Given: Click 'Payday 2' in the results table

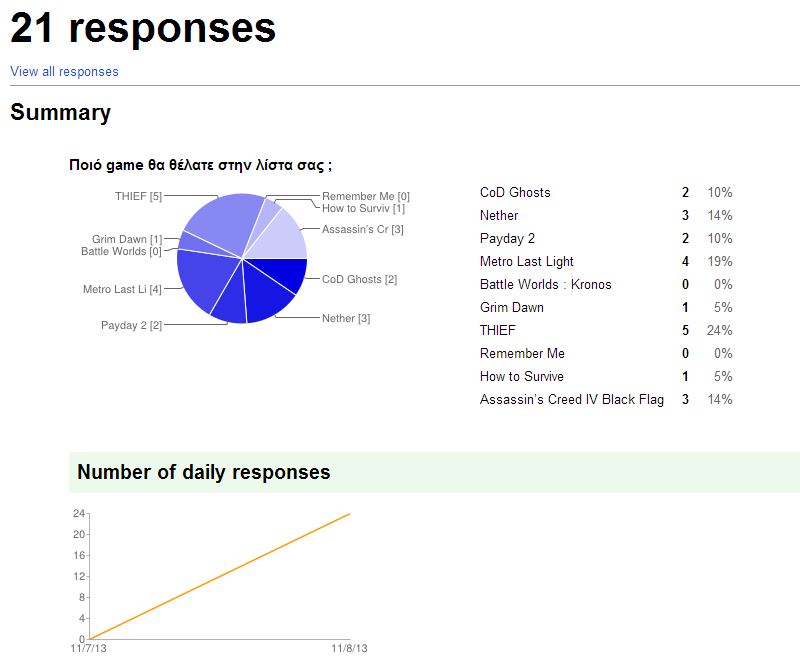Looking at the screenshot, I should coord(508,238).
